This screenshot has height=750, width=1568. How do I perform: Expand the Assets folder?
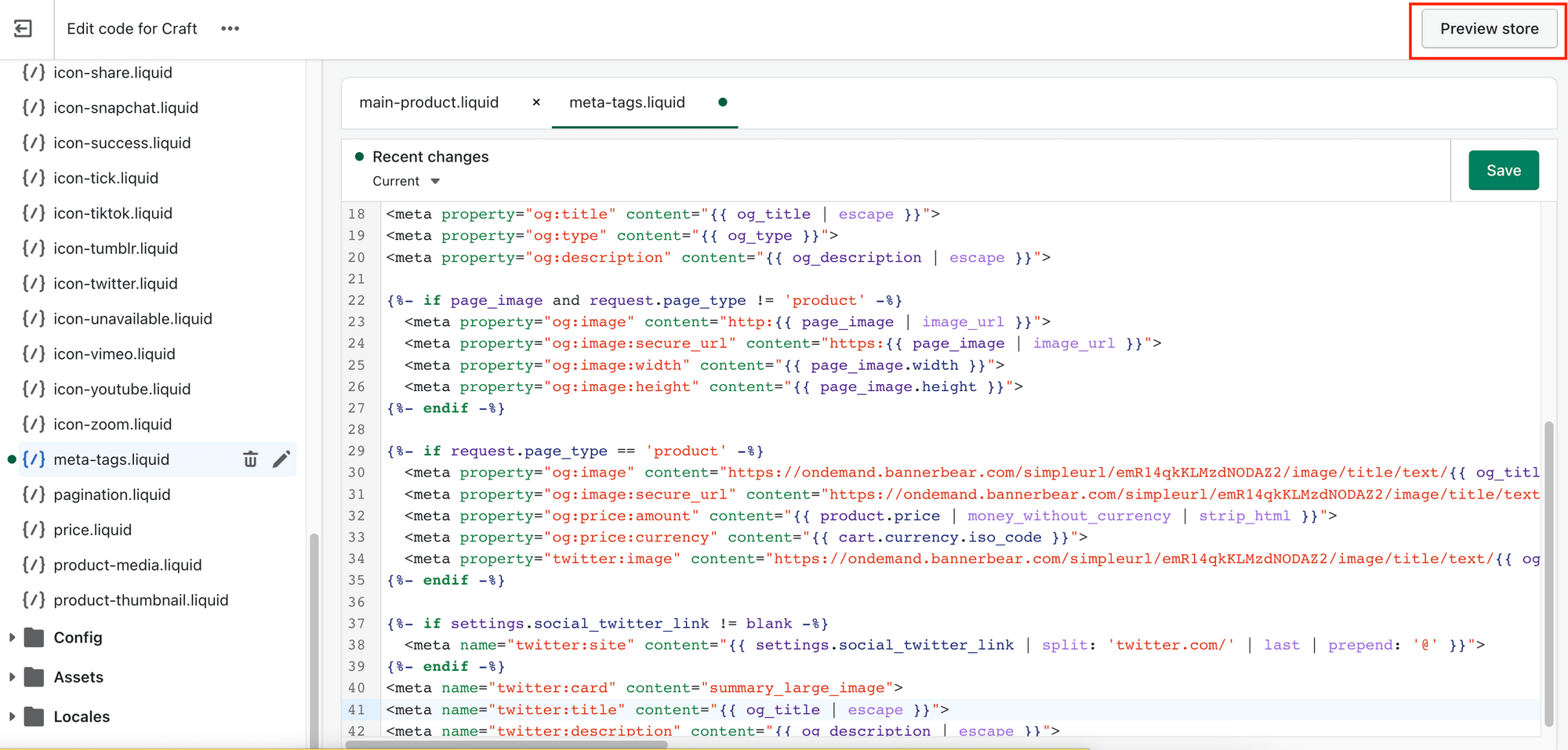[x=12, y=676]
